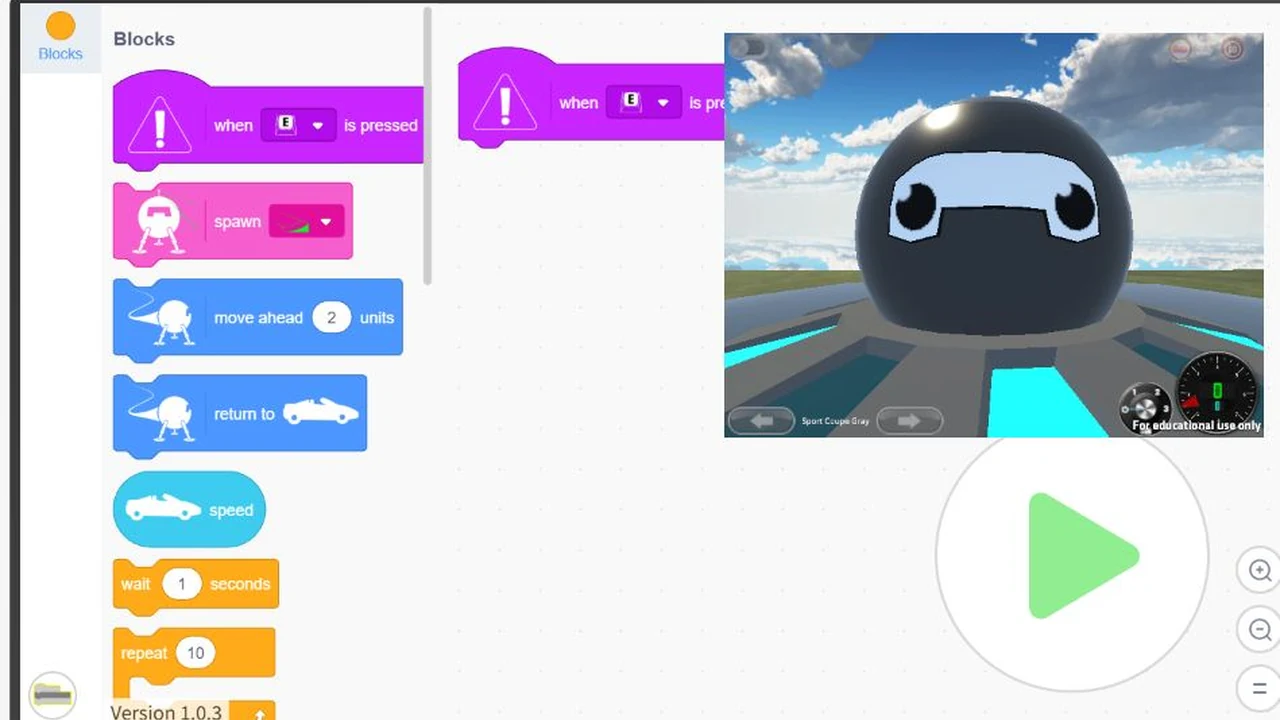Click the warning icon on the palette 'when pressed' block
Image resolution: width=1280 pixels, height=720 pixels.
pyautogui.click(x=159, y=125)
